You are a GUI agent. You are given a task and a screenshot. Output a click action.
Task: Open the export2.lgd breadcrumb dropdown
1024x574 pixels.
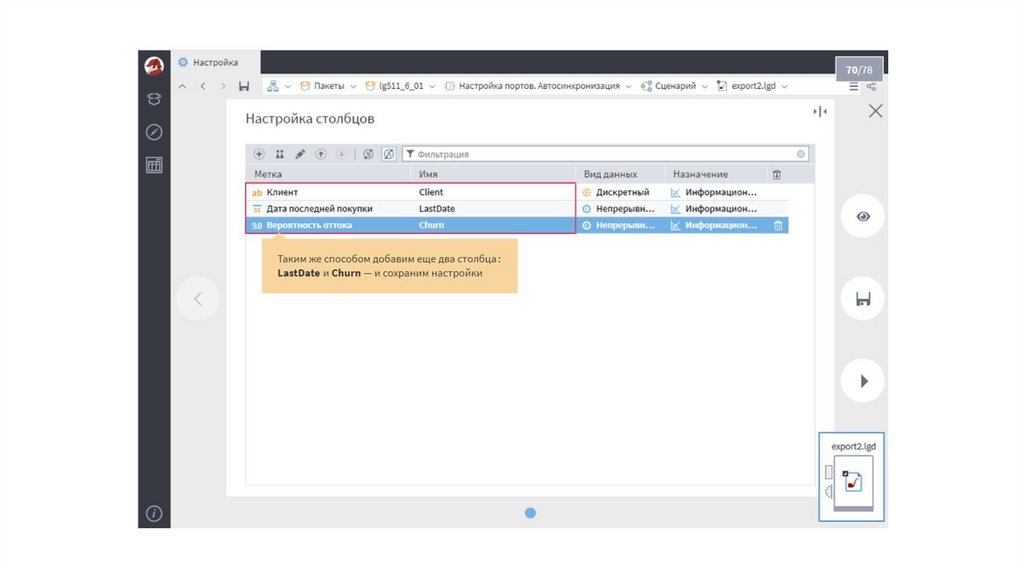tap(784, 87)
